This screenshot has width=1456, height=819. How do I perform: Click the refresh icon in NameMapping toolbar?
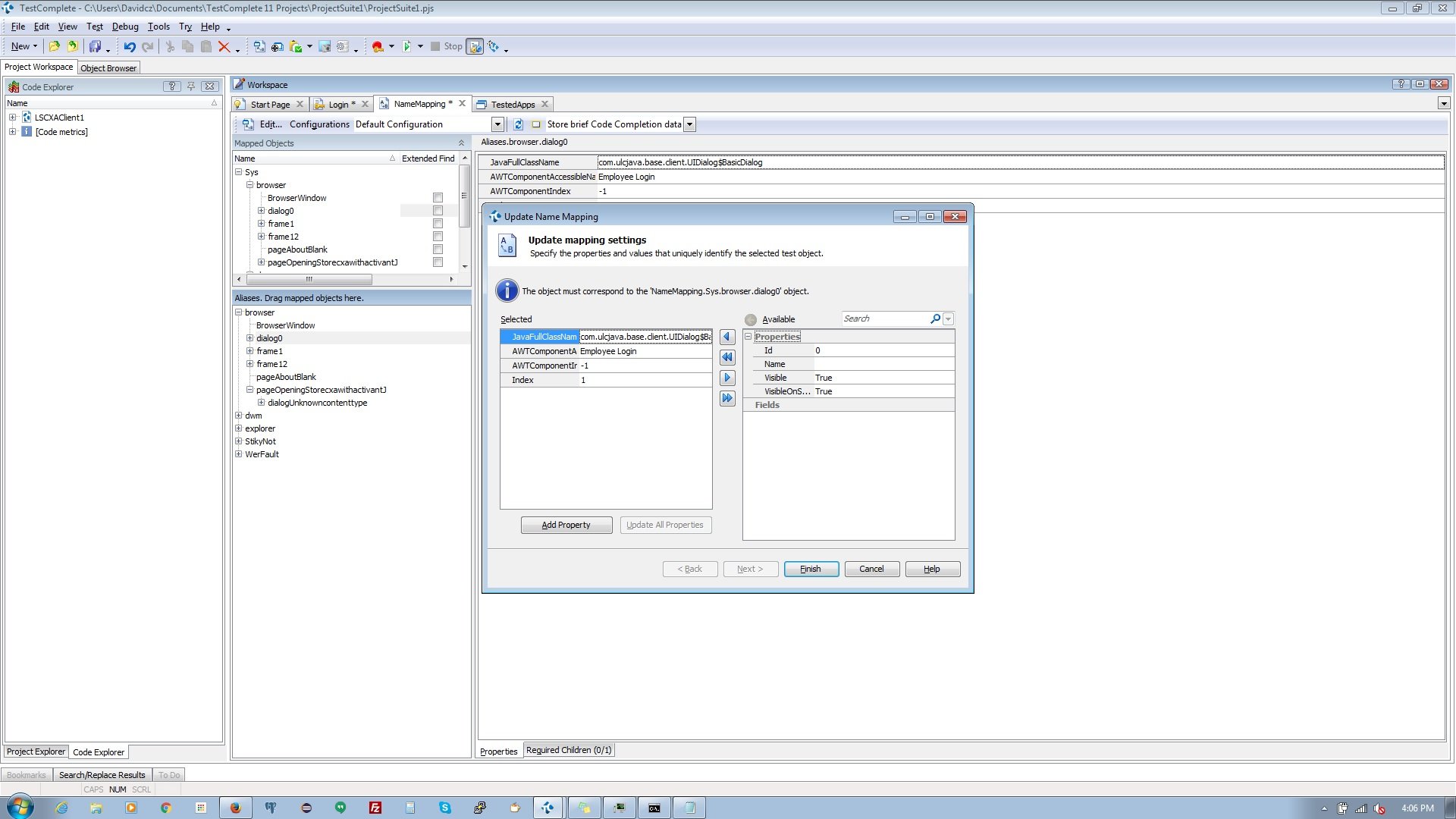coord(519,124)
